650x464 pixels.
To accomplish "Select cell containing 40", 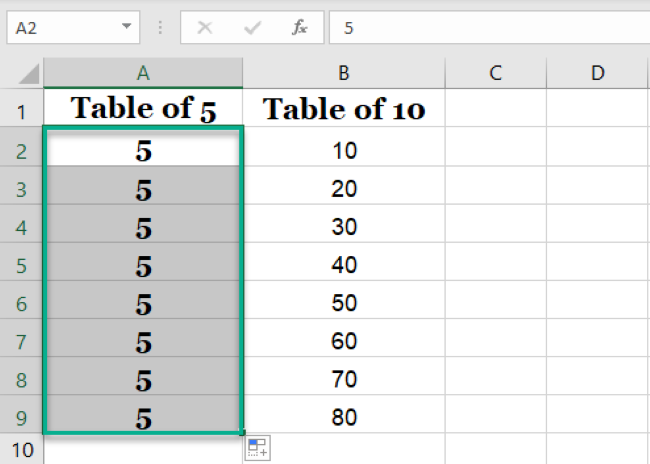I will (x=343, y=265).
